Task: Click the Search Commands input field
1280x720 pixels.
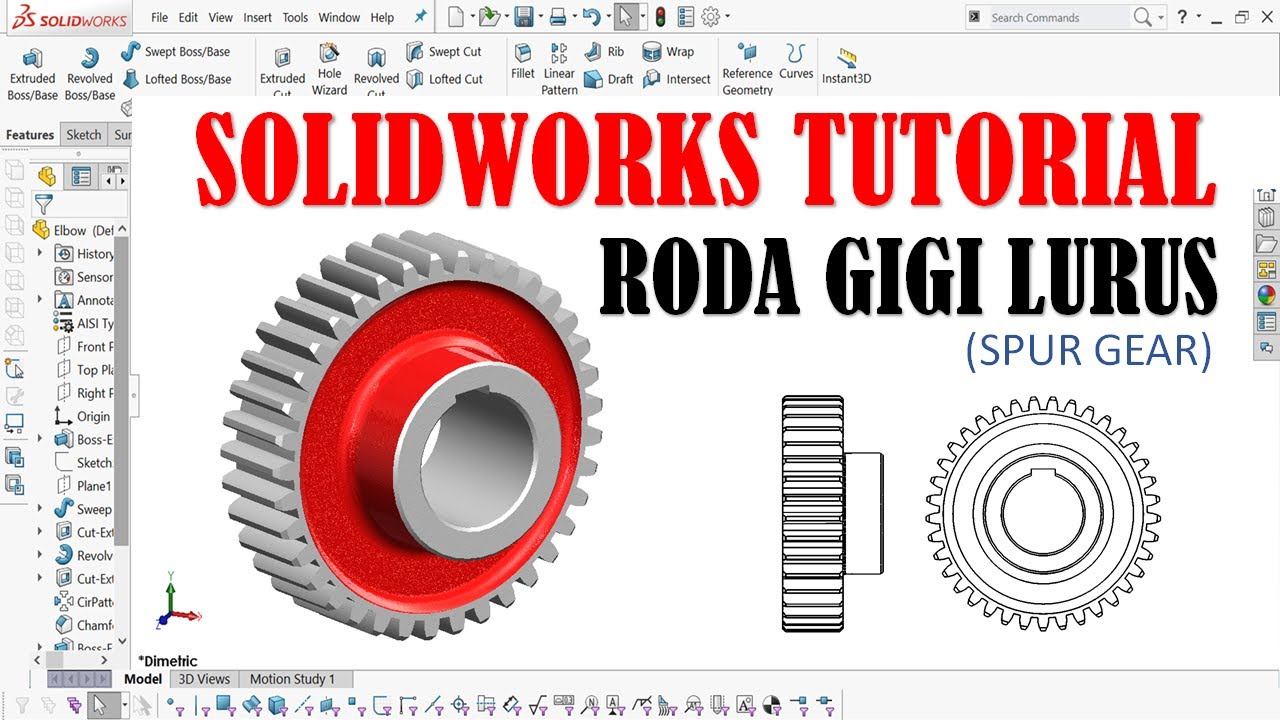Action: [1058, 17]
